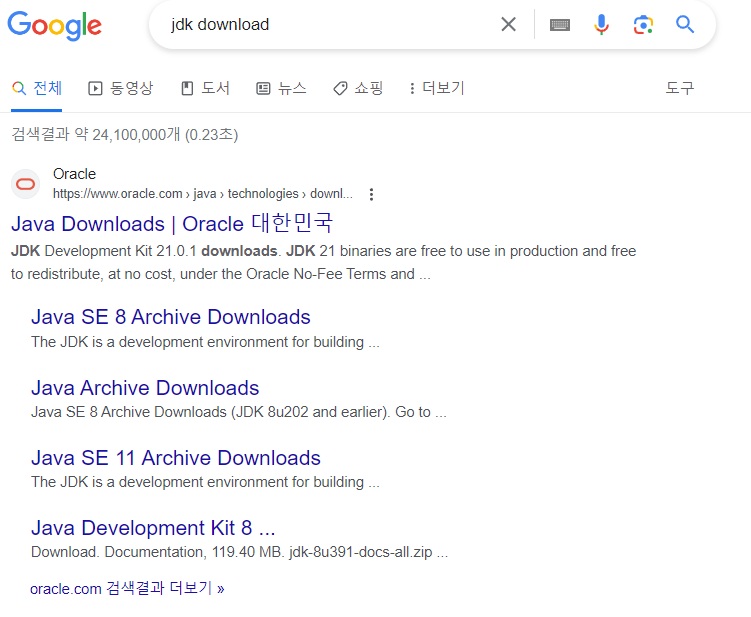Open Java Archive Downloads link

145,388
